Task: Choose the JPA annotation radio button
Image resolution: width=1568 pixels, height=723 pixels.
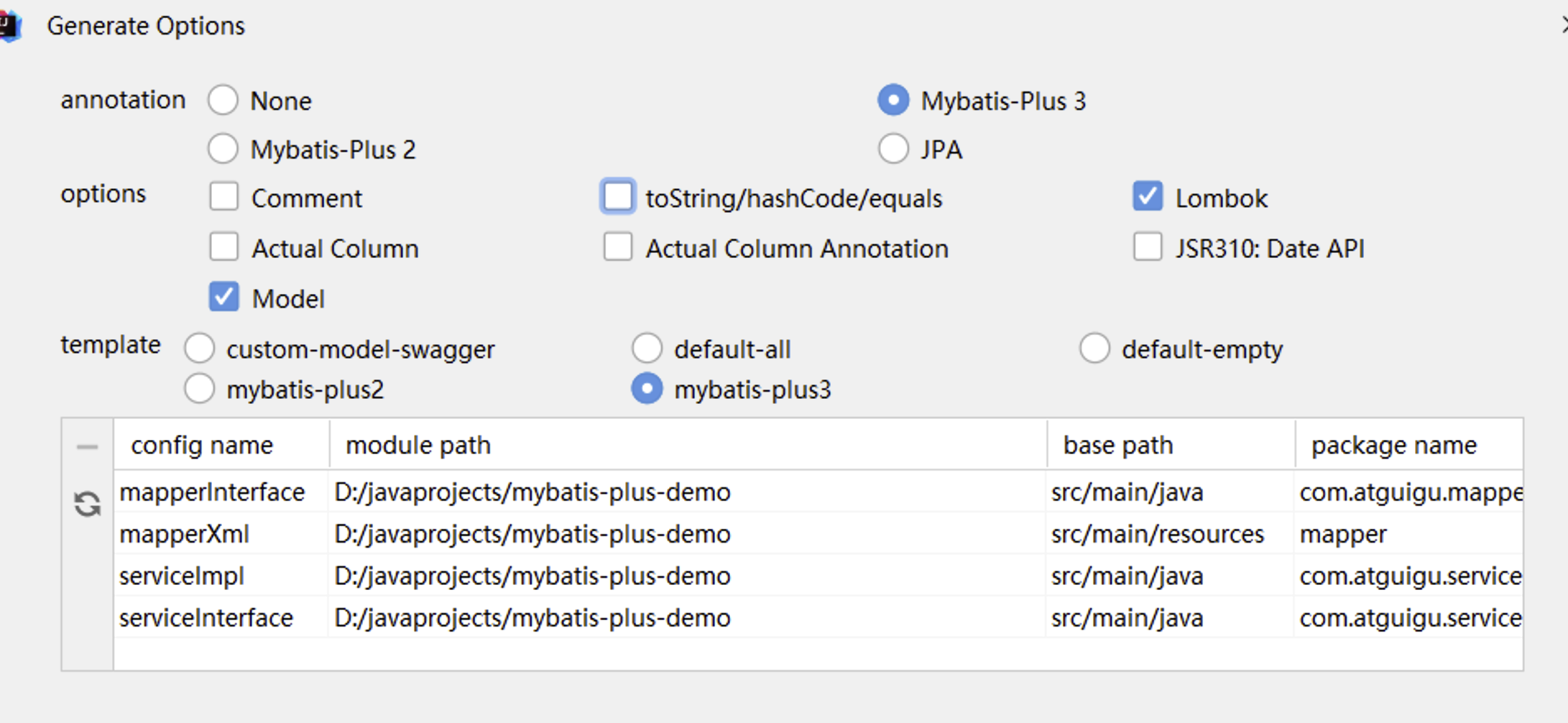Action: click(x=893, y=149)
